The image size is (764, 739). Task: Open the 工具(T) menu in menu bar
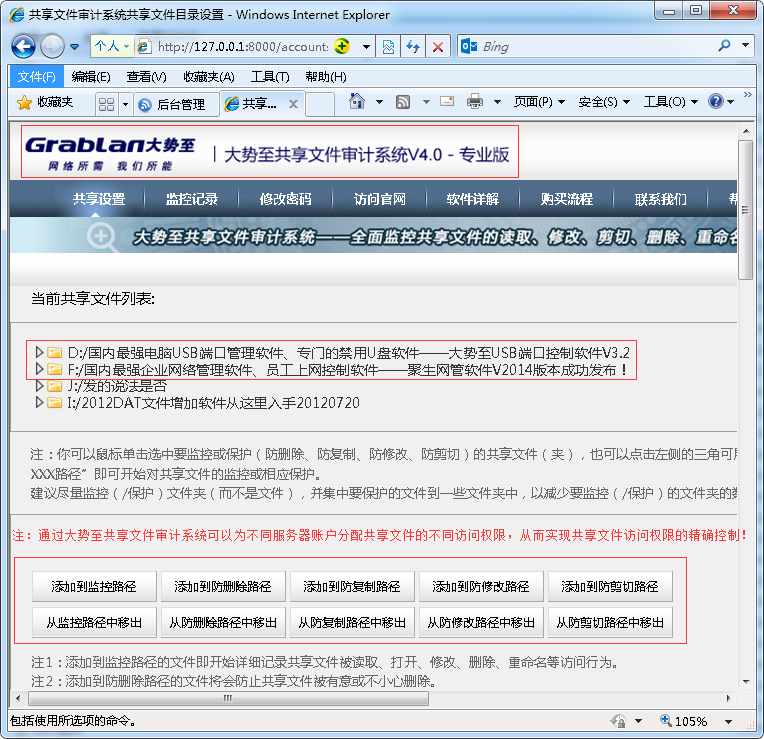[x=269, y=77]
